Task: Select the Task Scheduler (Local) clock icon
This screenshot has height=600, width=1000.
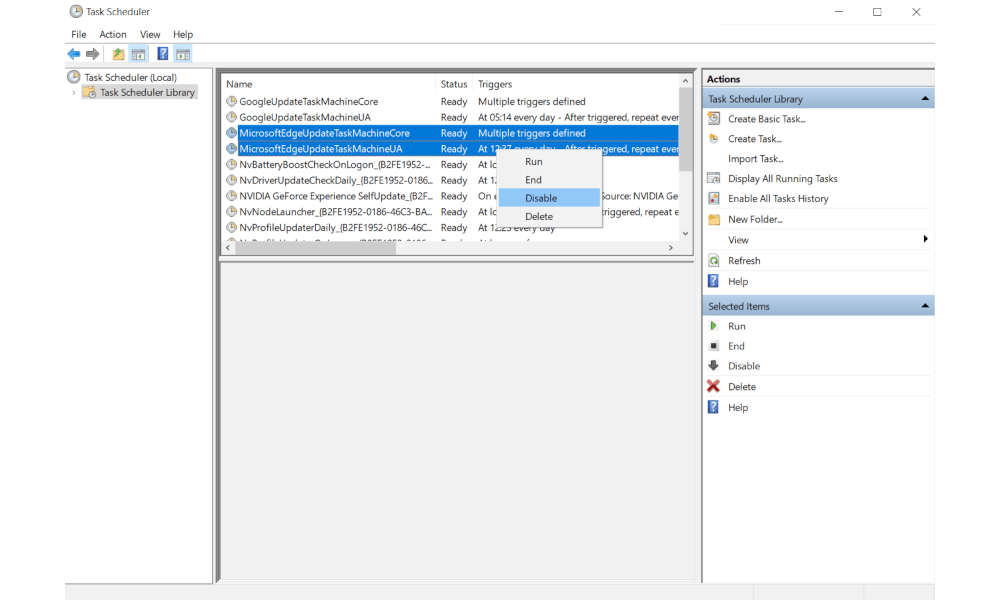Action: pyautogui.click(x=74, y=77)
